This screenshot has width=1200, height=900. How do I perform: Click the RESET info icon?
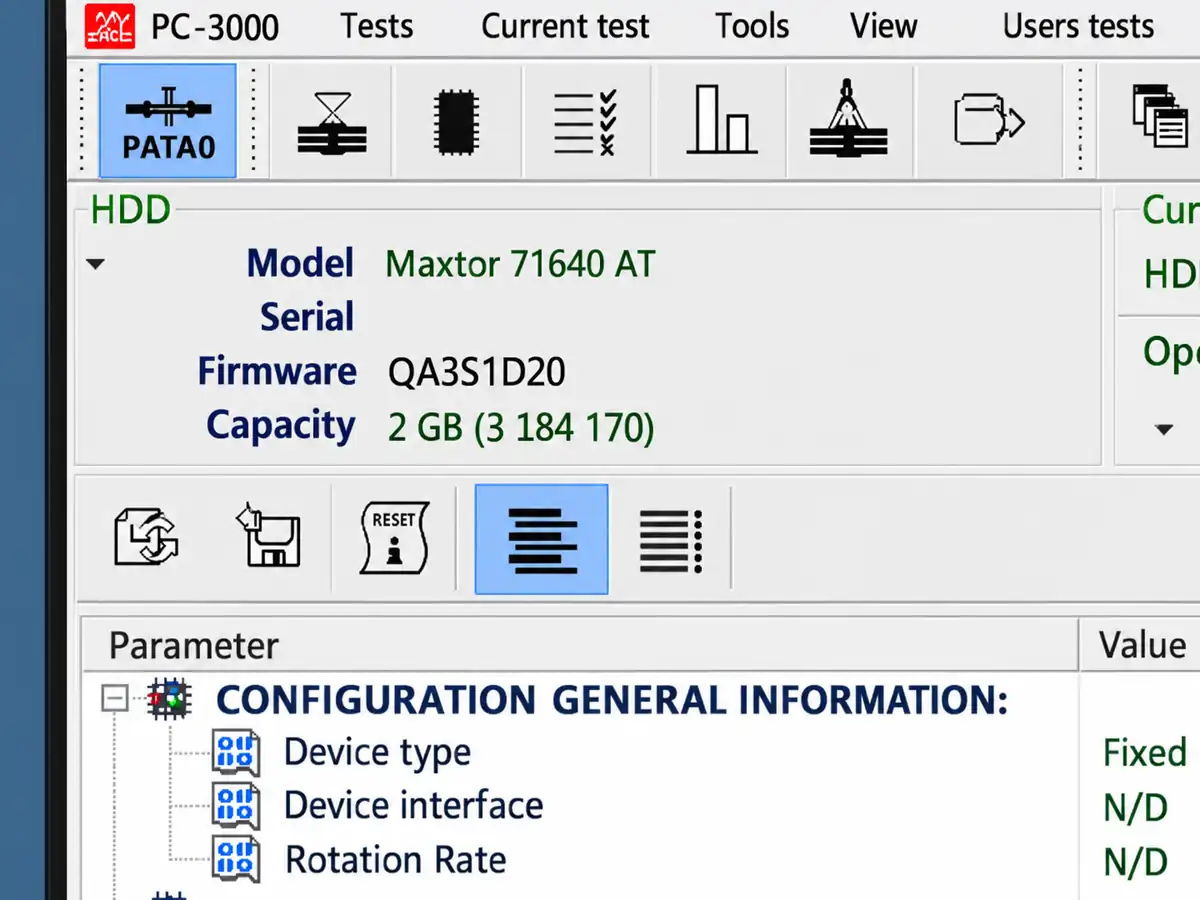394,538
